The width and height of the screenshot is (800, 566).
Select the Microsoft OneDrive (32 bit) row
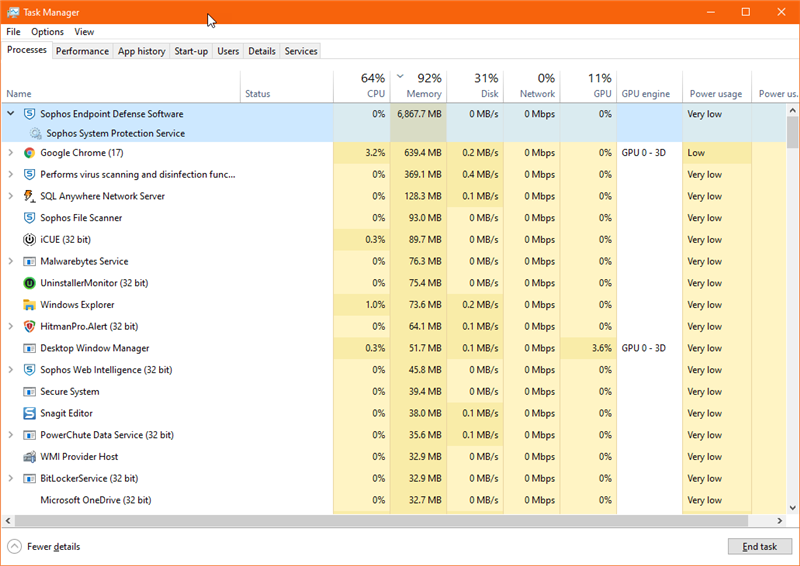pyautogui.click(x=394, y=500)
